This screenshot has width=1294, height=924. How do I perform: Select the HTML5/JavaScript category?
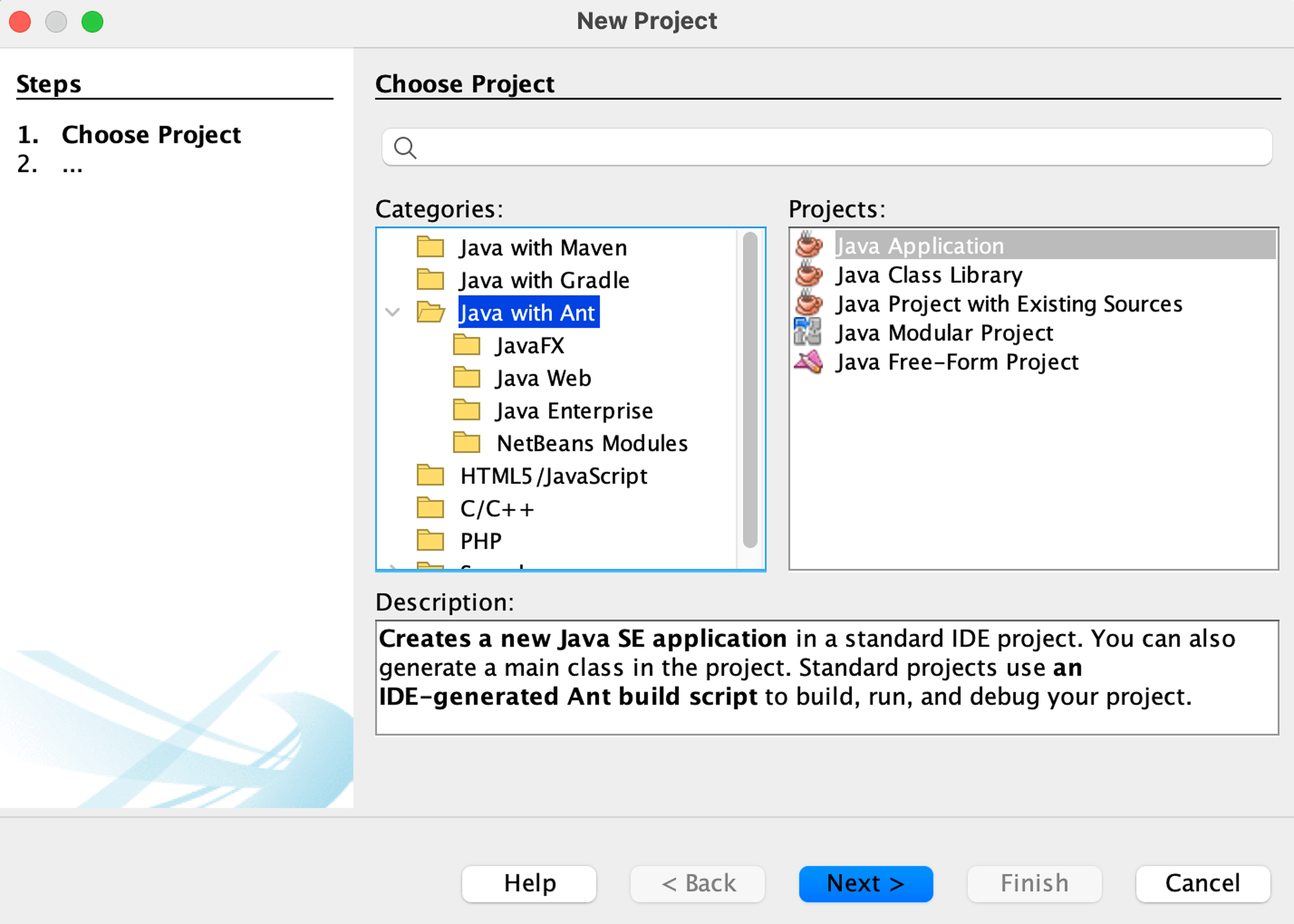coord(554,476)
